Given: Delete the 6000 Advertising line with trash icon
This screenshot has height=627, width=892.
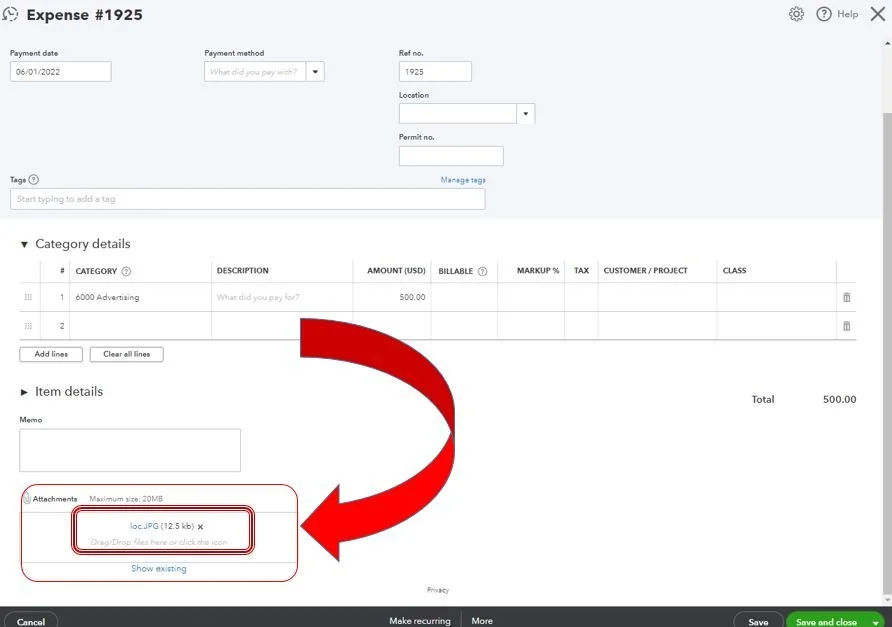Looking at the screenshot, I should (845, 296).
